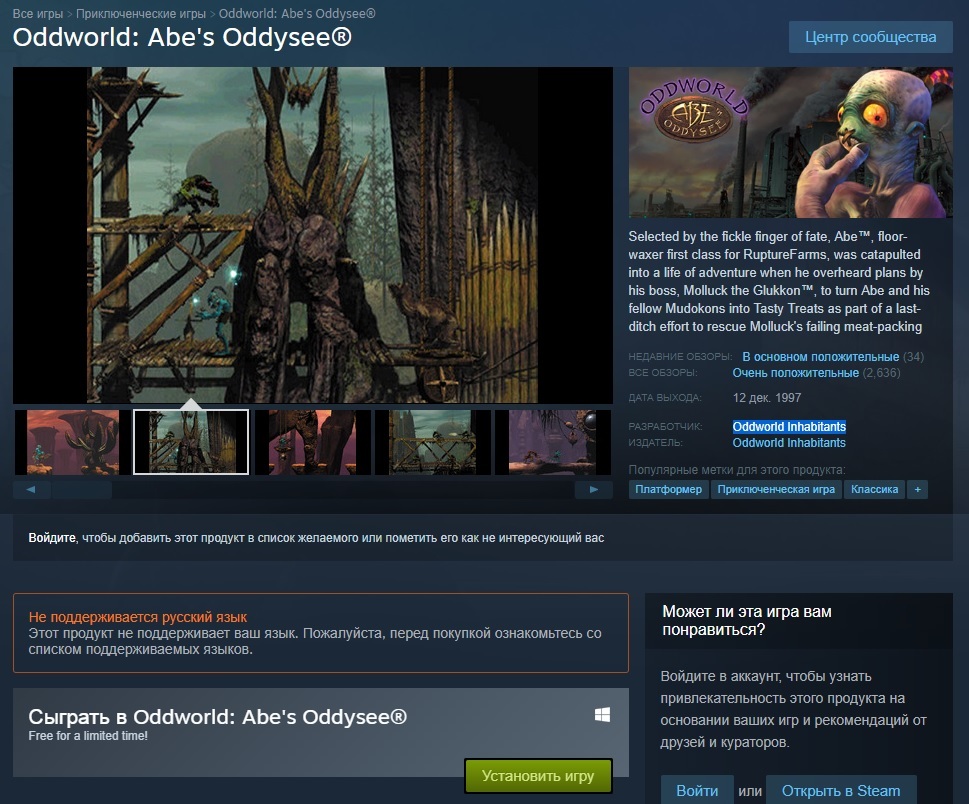Open all reviews 'Очень положительные'
This screenshot has width=969, height=804.
(795, 373)
